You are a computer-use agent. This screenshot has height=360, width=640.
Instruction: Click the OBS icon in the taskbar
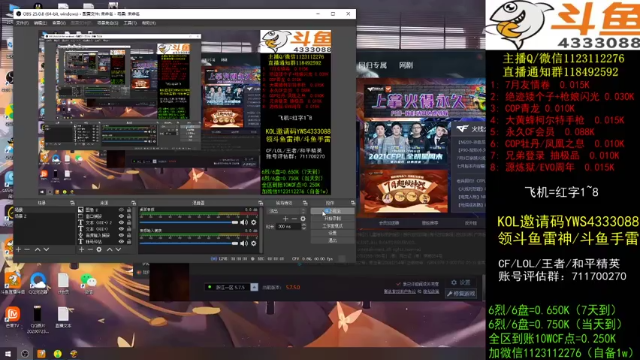click(25, 353)
